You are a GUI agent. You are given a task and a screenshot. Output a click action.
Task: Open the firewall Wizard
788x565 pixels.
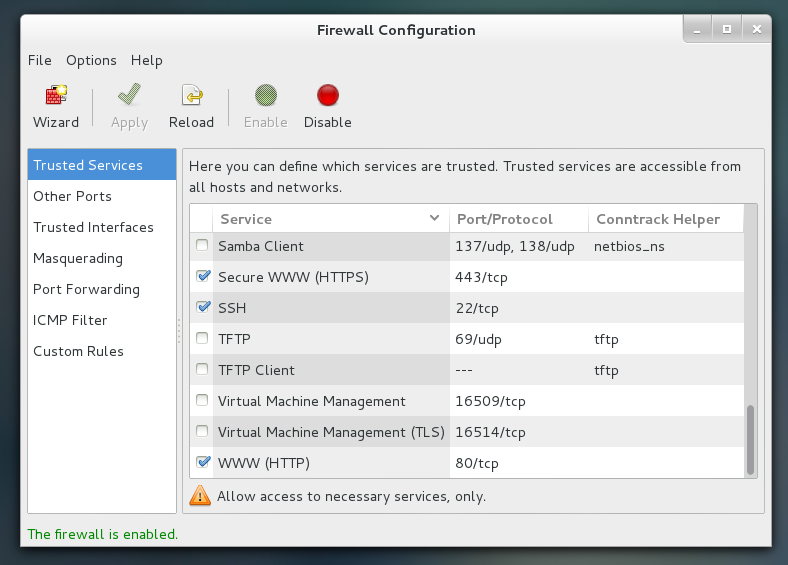point(56,107)
